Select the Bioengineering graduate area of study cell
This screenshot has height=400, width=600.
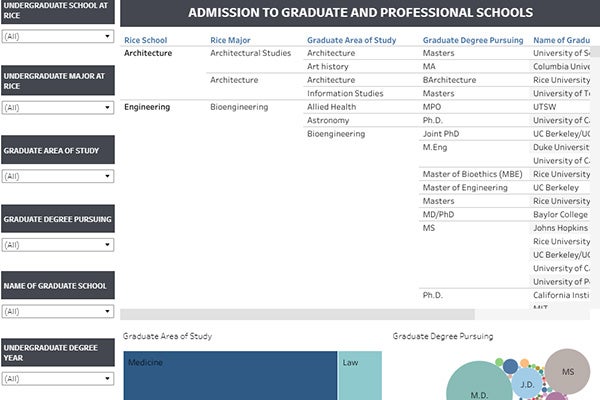coord(336,134)
